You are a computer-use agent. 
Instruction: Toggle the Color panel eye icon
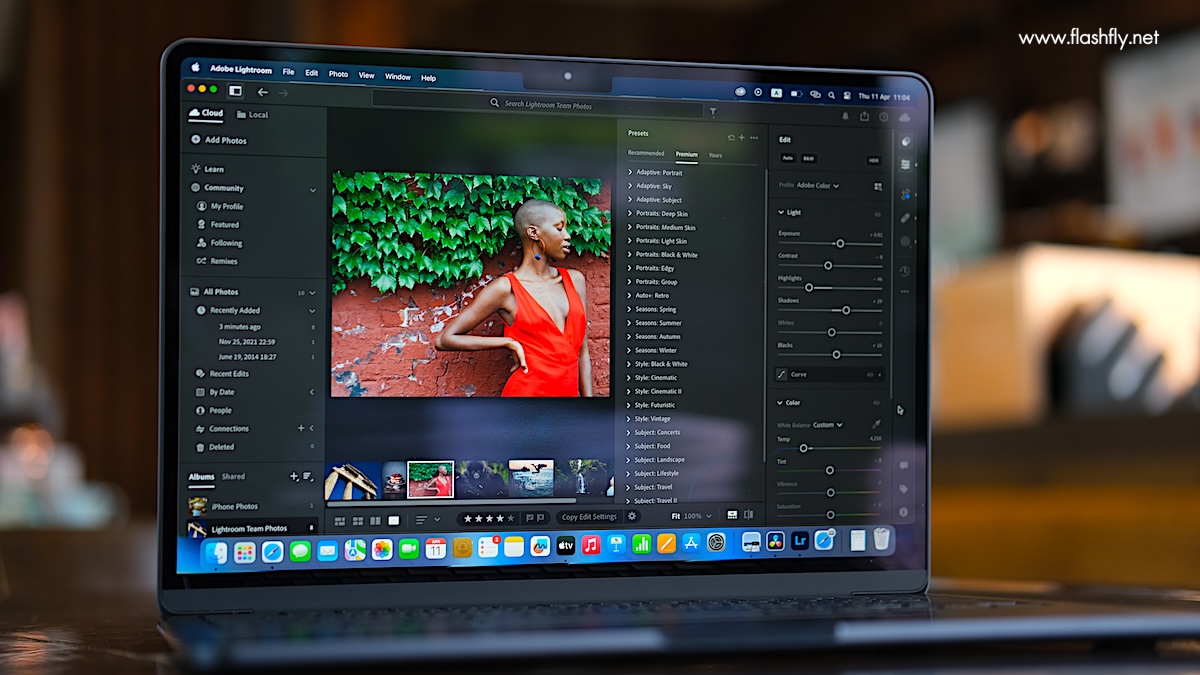coord(878,403)
